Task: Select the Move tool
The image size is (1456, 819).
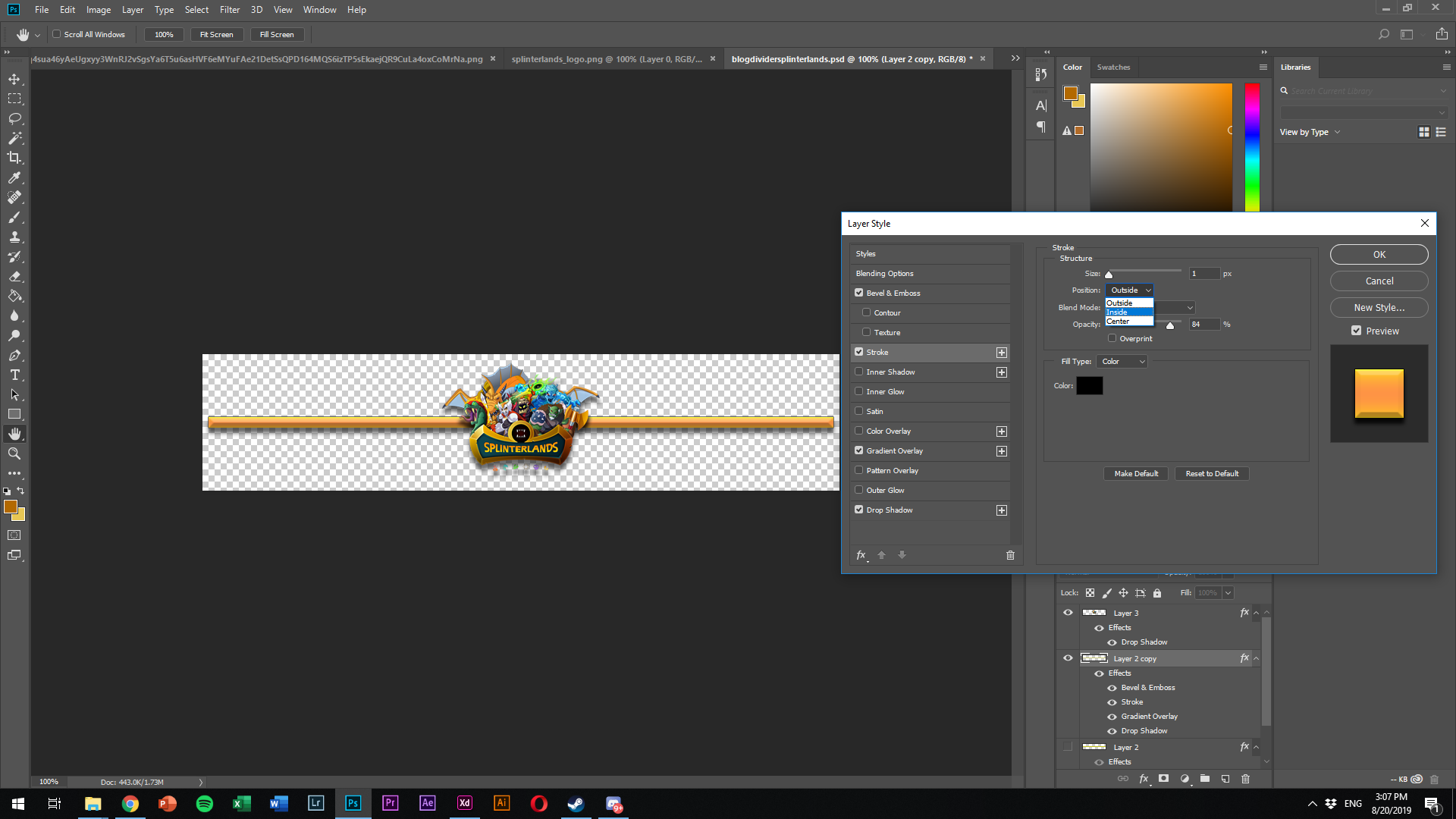Action: point(14,80)
